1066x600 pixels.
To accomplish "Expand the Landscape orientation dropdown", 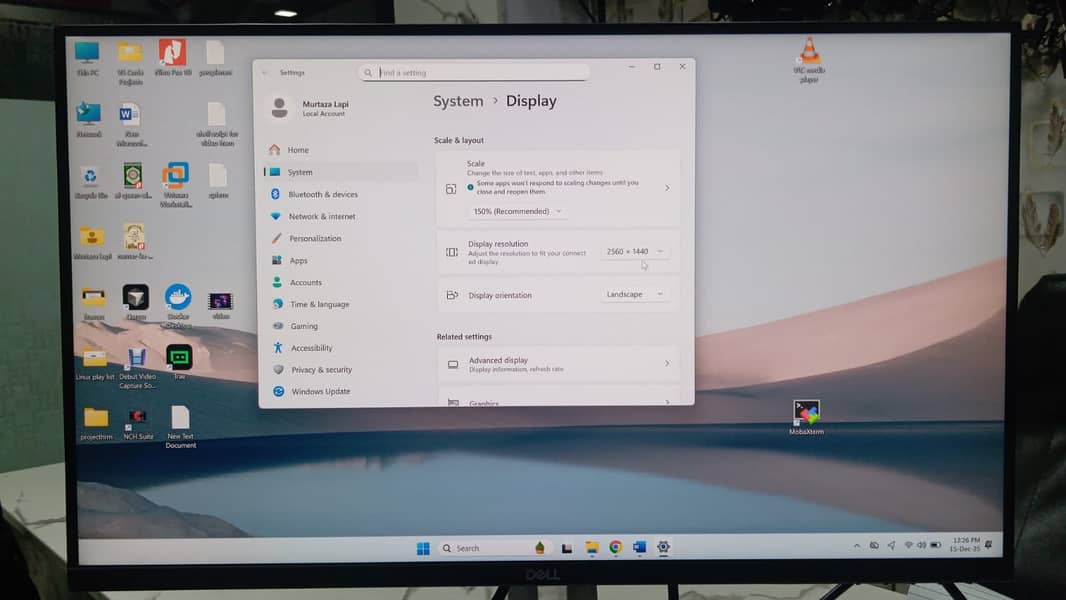I will [x=635, y=294].
